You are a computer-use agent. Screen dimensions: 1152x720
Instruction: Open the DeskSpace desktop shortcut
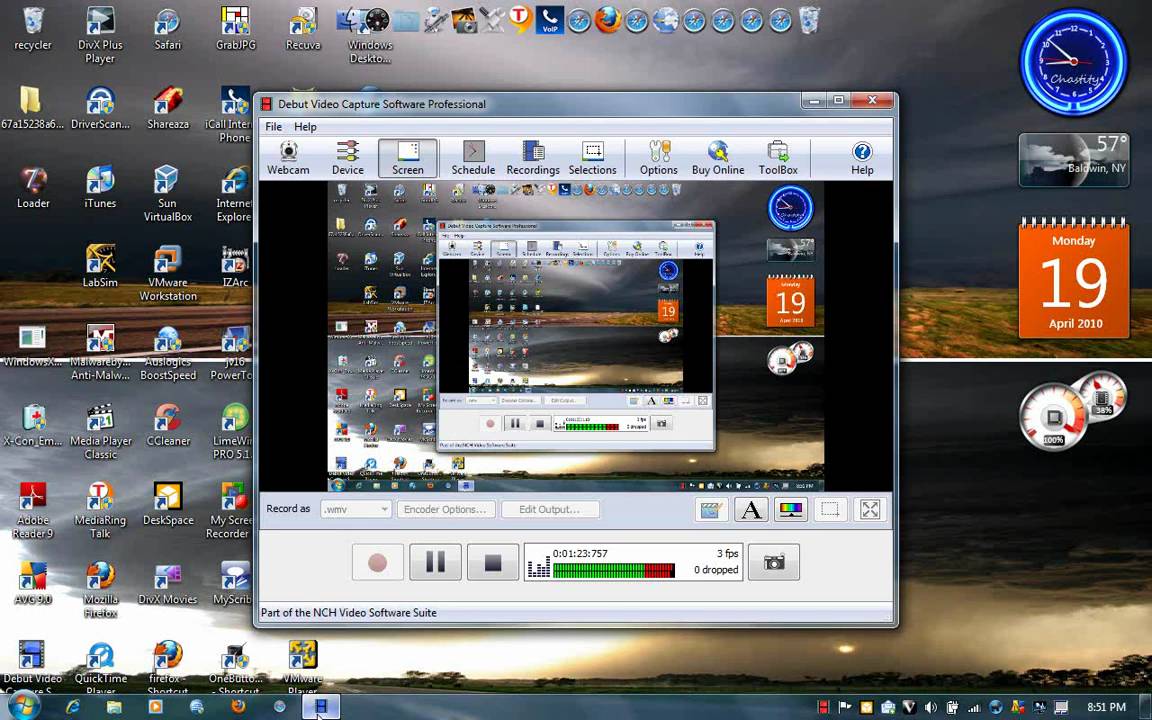click(168, 504)
